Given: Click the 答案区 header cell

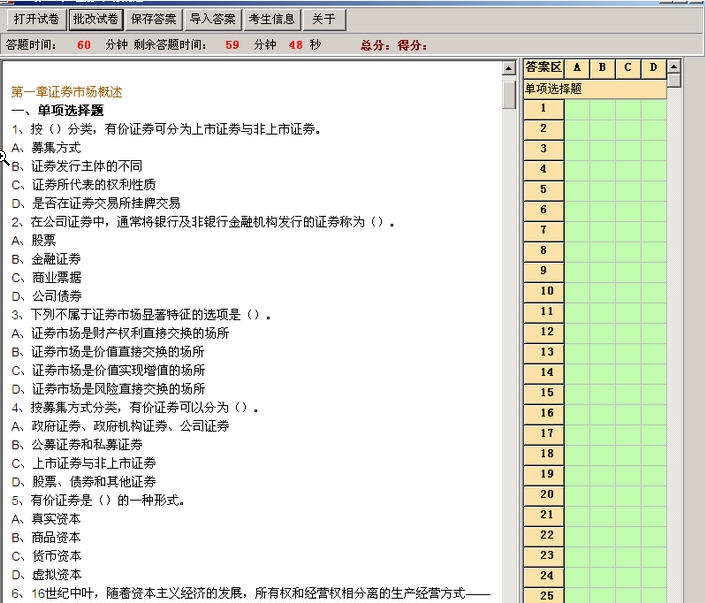Looking at the screenshot, I should click(x=545, y=68).
